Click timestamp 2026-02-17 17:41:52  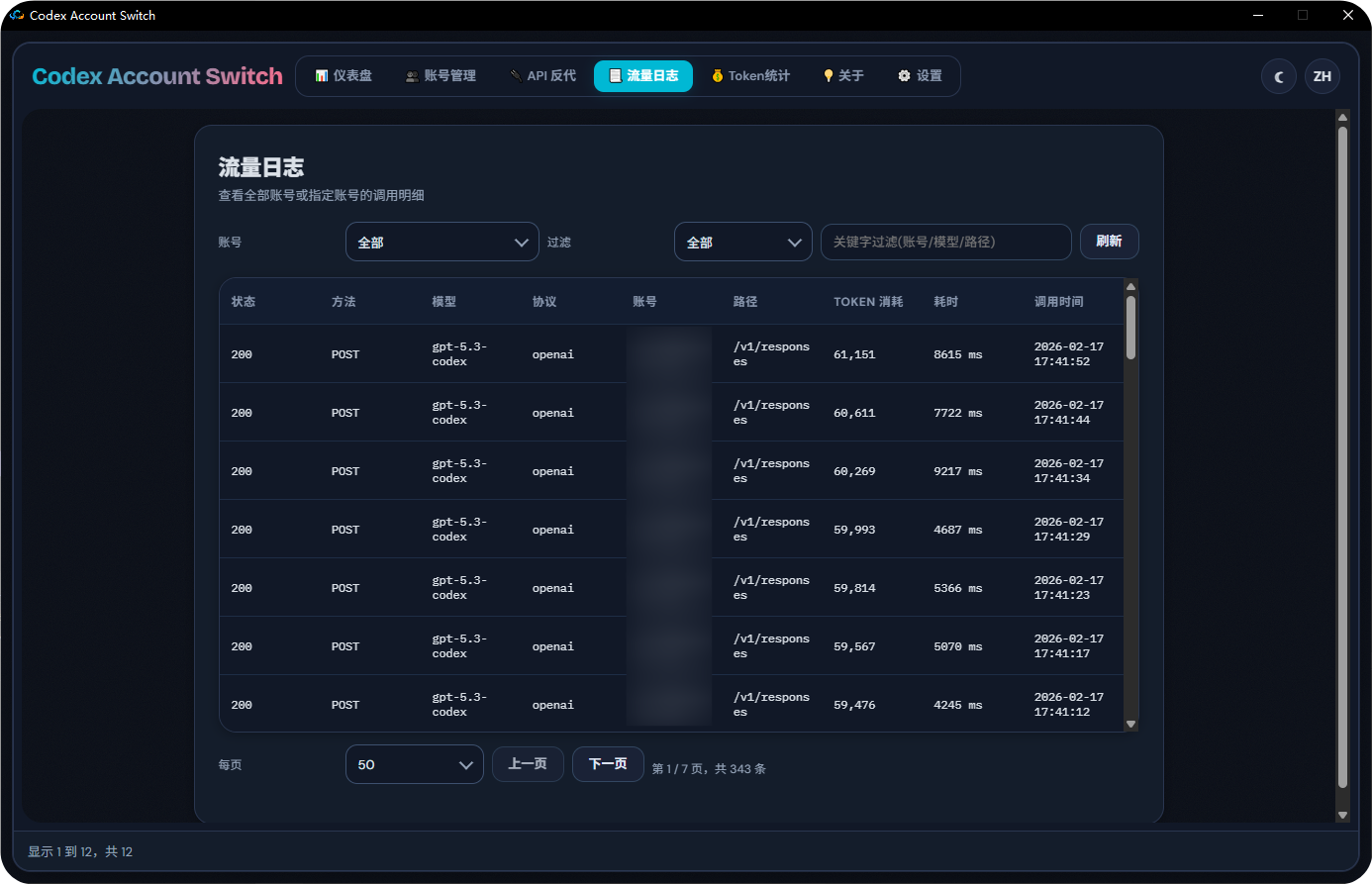[1069, 354]
